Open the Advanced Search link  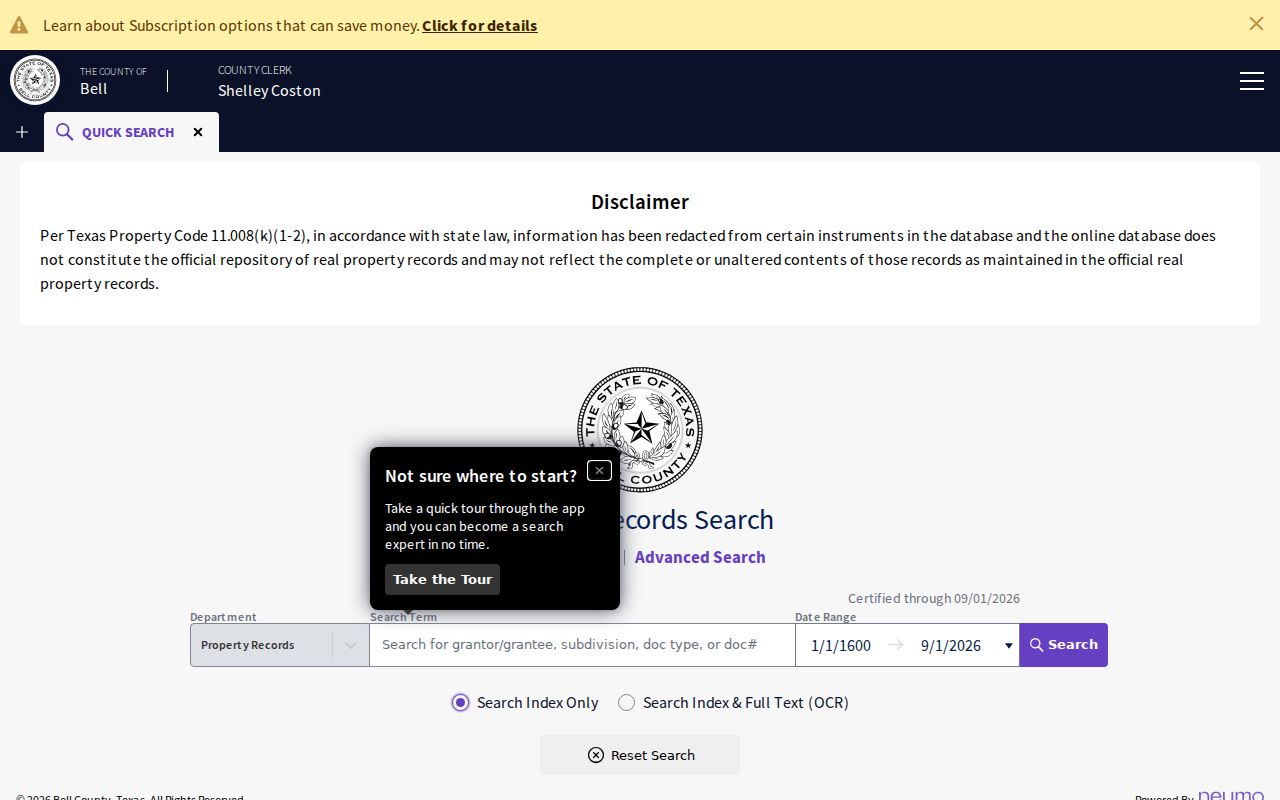click(700, 557)
